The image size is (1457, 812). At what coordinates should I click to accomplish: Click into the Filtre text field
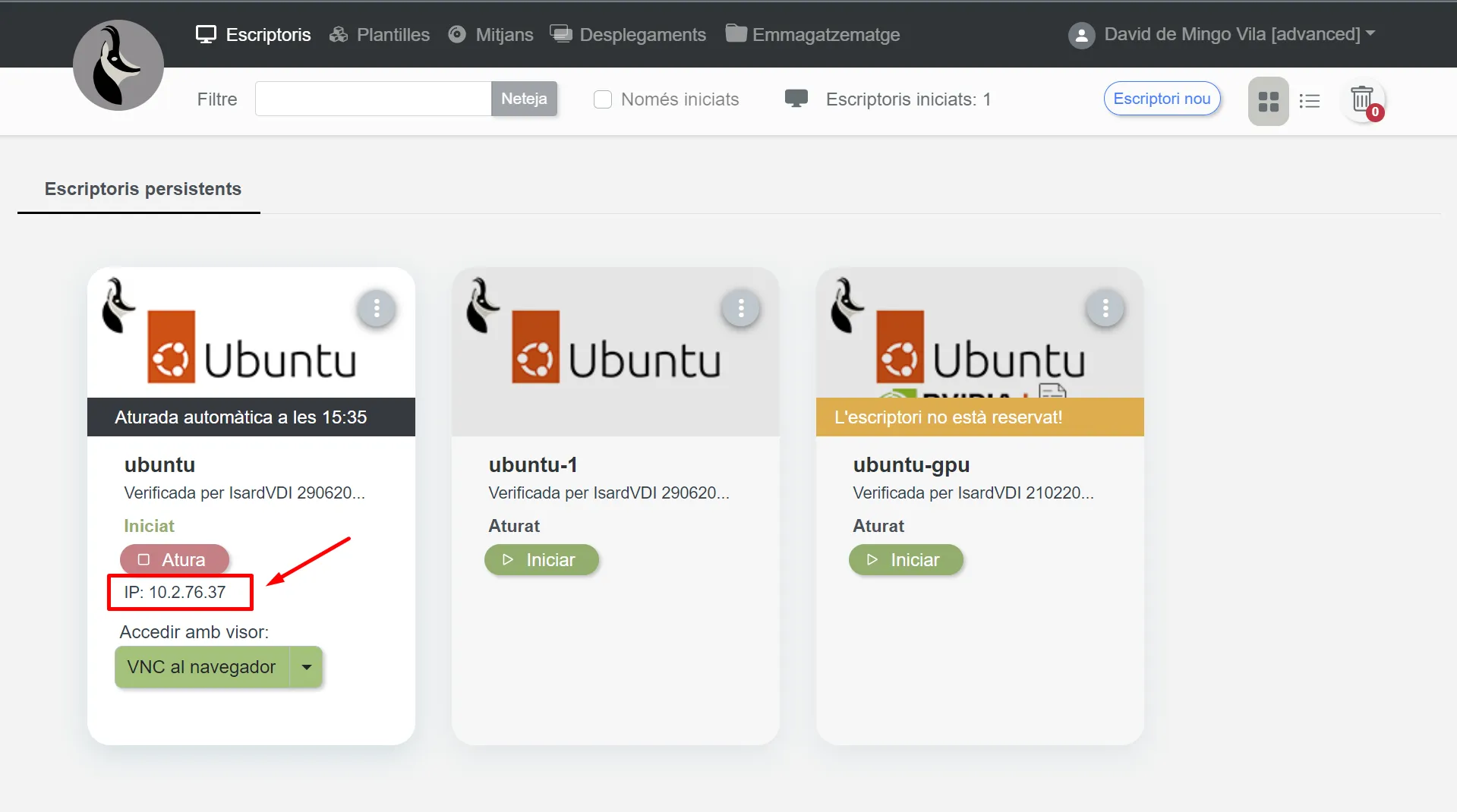coord(373,99)
